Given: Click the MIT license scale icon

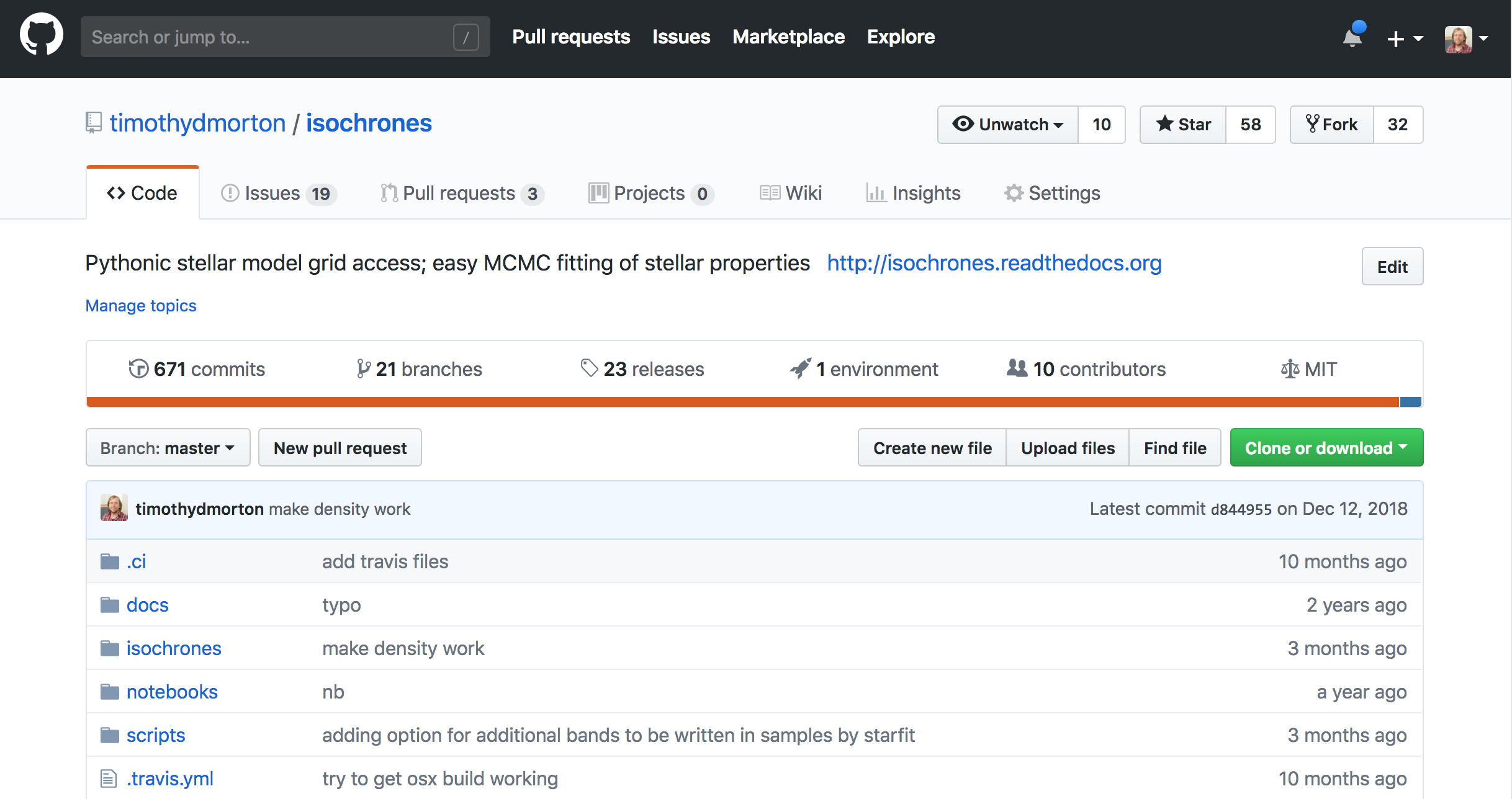Looking at the screenshot, I should click(x=1290, y=369).
